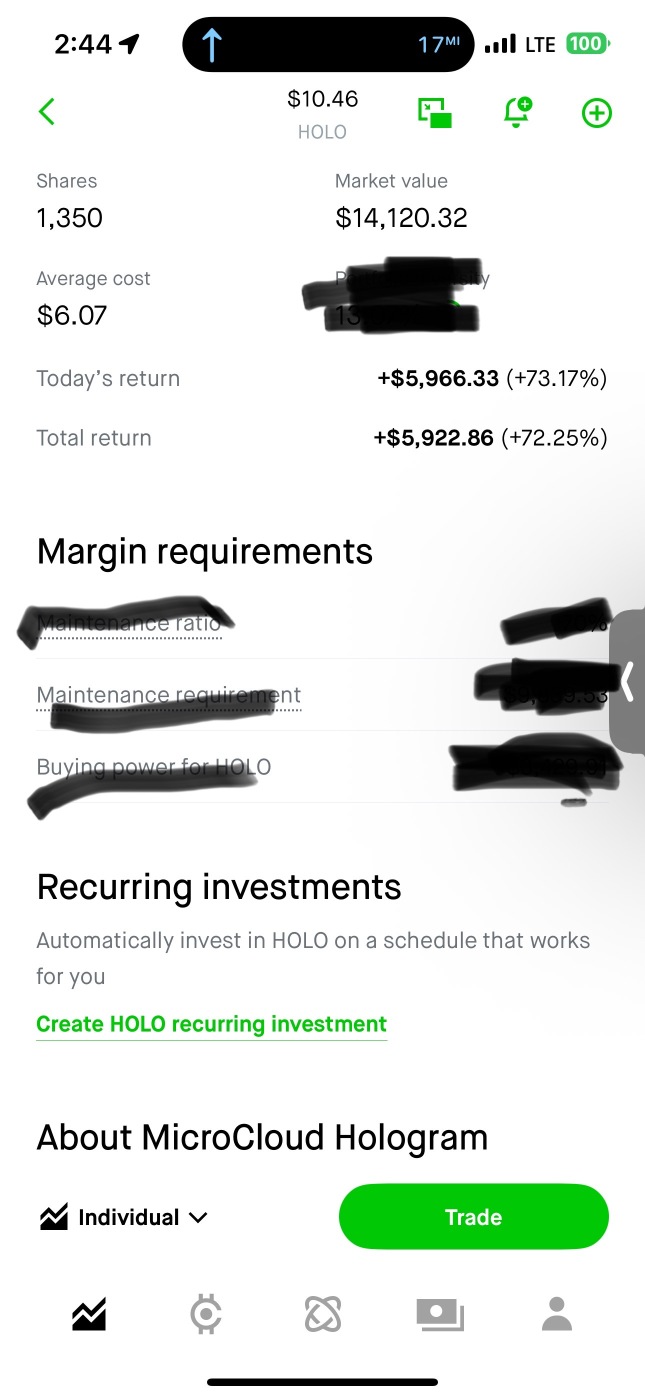
Task: Expand the Individual account selector
Action: click(124, 1217)
